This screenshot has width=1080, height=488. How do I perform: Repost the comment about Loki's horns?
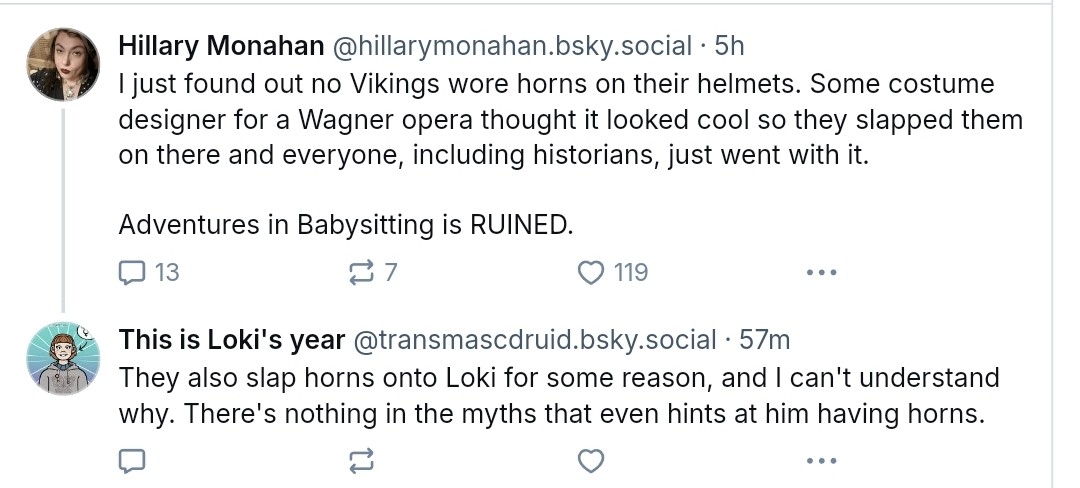[361, 460]
